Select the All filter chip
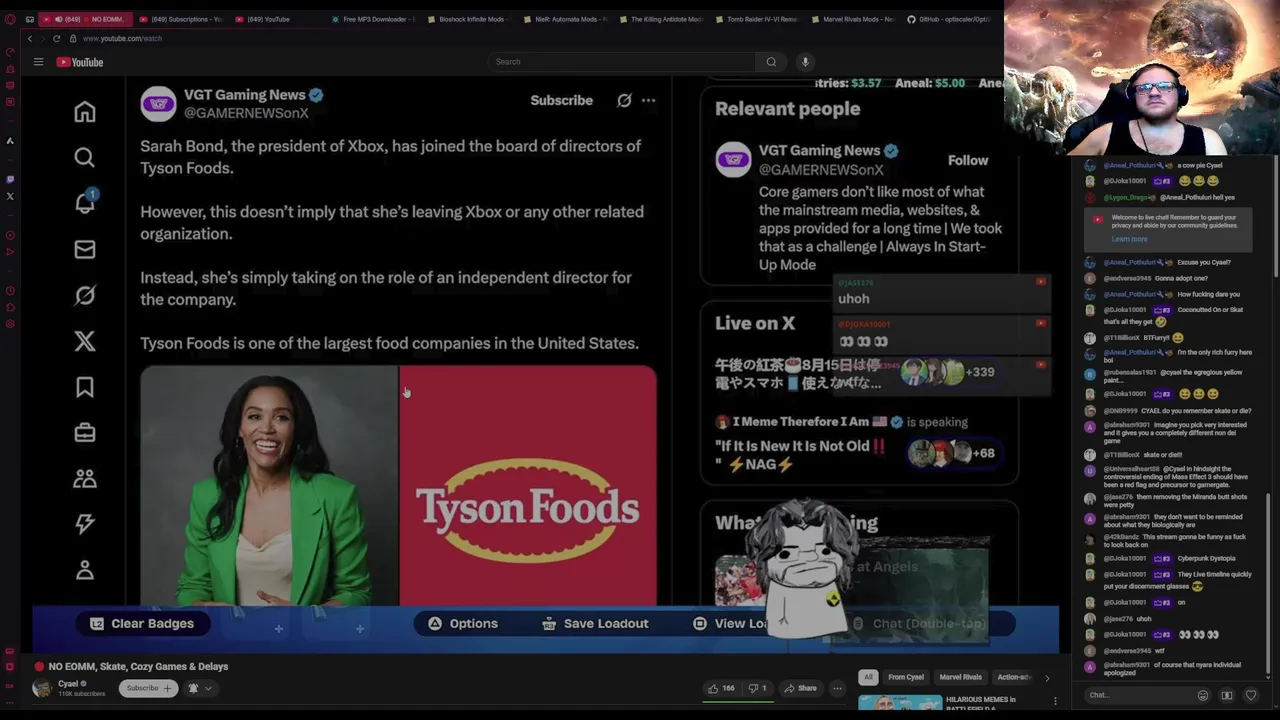 868,677
